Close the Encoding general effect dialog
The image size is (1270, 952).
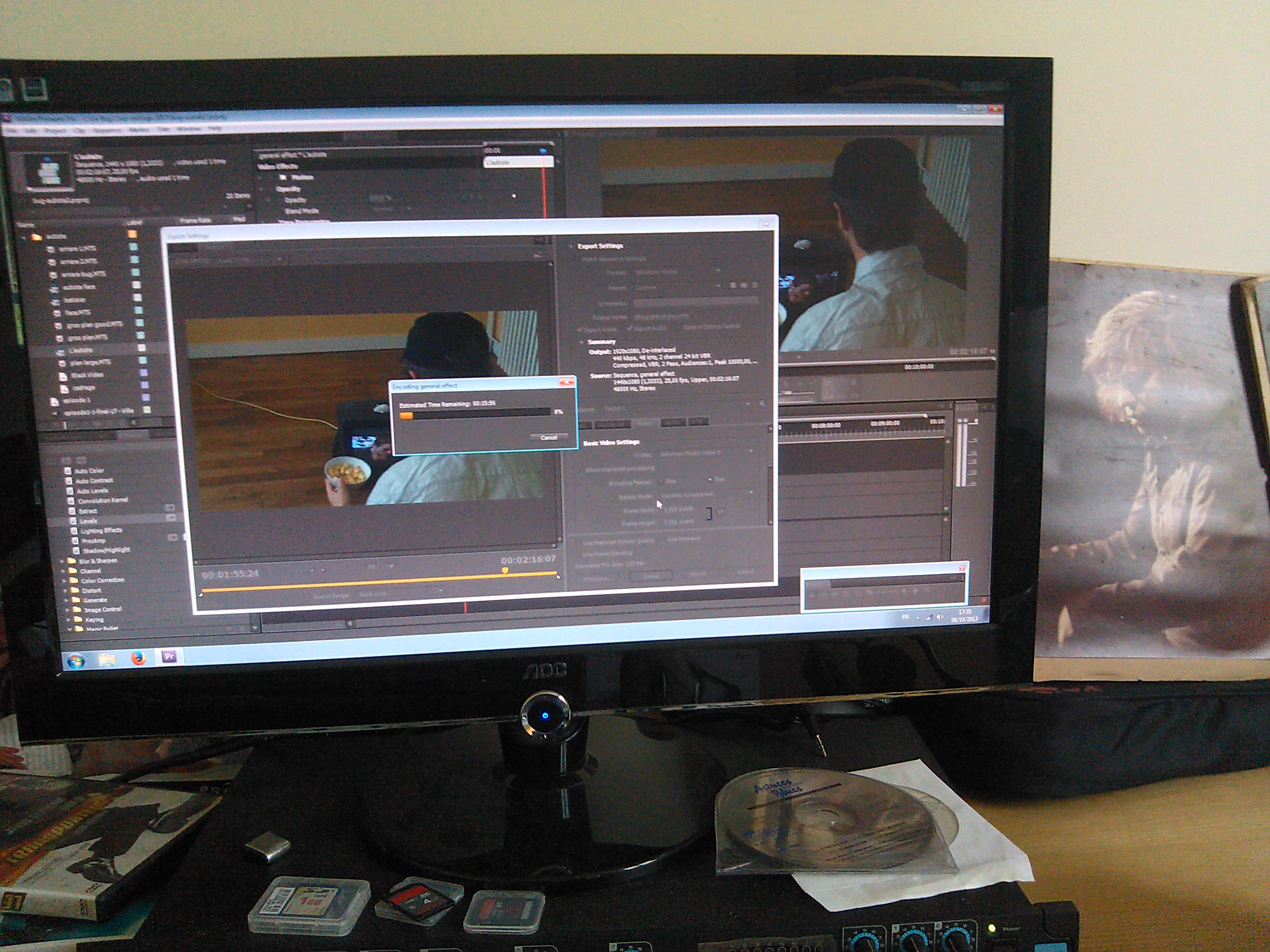click(x=566, y=382)
